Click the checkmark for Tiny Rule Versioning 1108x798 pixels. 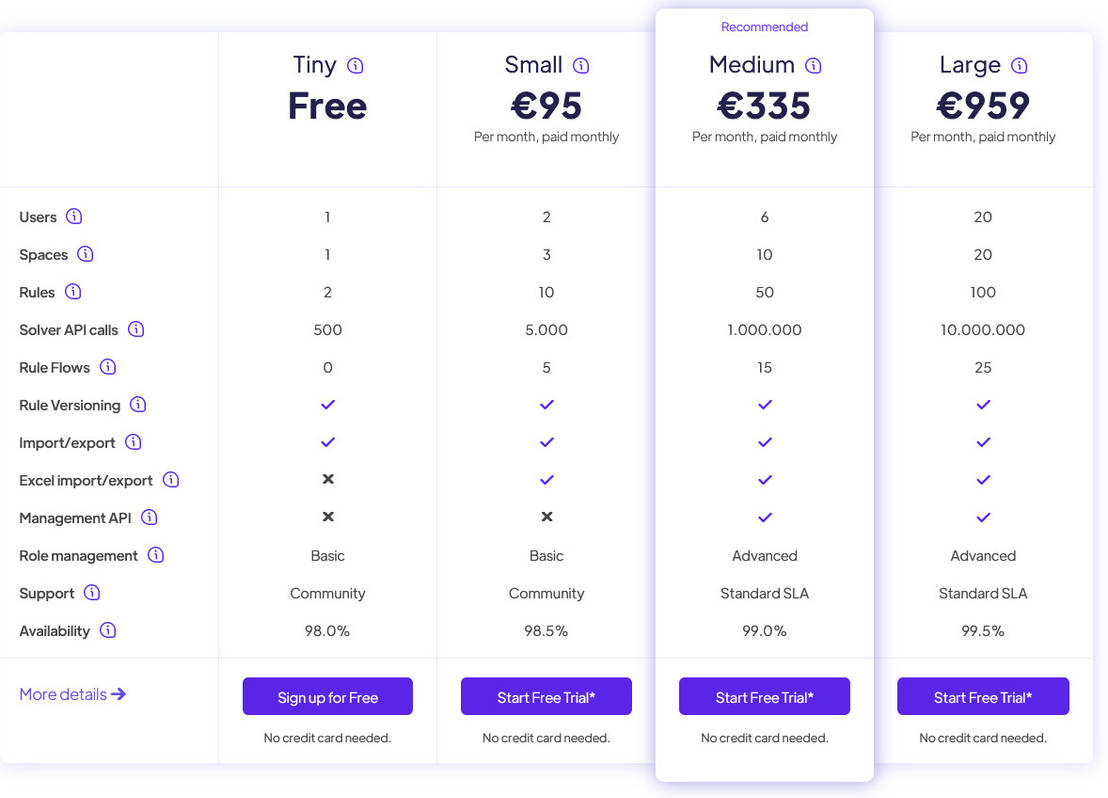pos(327,405)
